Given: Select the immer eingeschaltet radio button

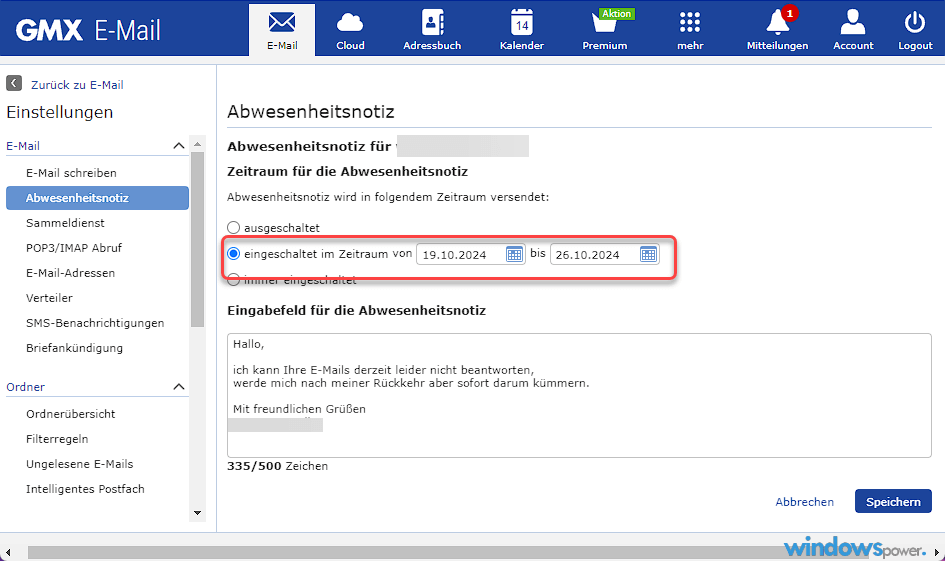Looking at the screenshot, I should click(233, 280).
